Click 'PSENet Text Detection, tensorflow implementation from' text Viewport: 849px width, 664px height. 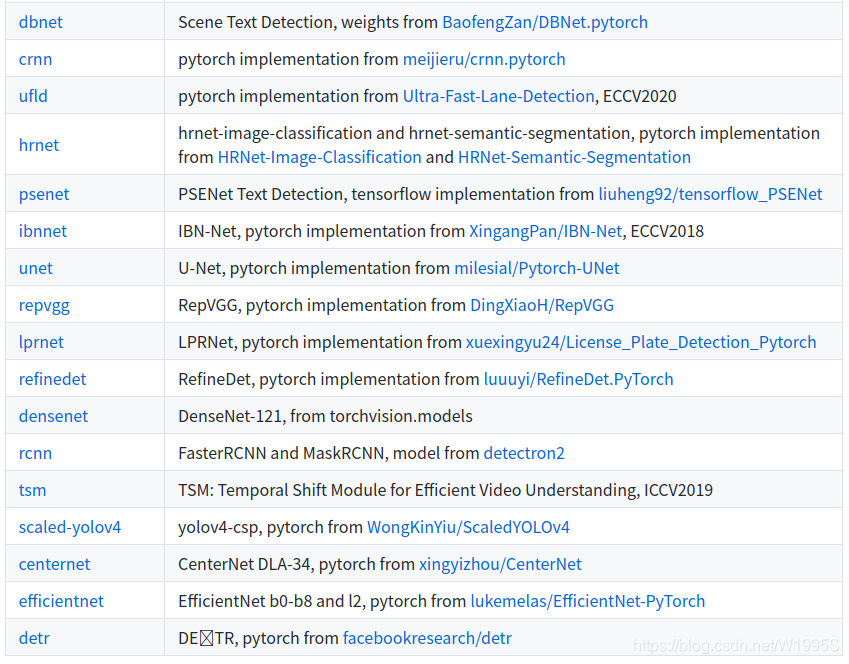[x=386, y=194]
